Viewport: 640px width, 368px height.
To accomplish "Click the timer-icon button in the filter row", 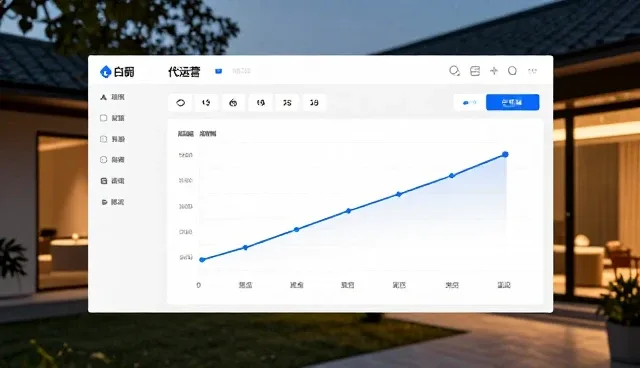I will click(x=233, y=102).
